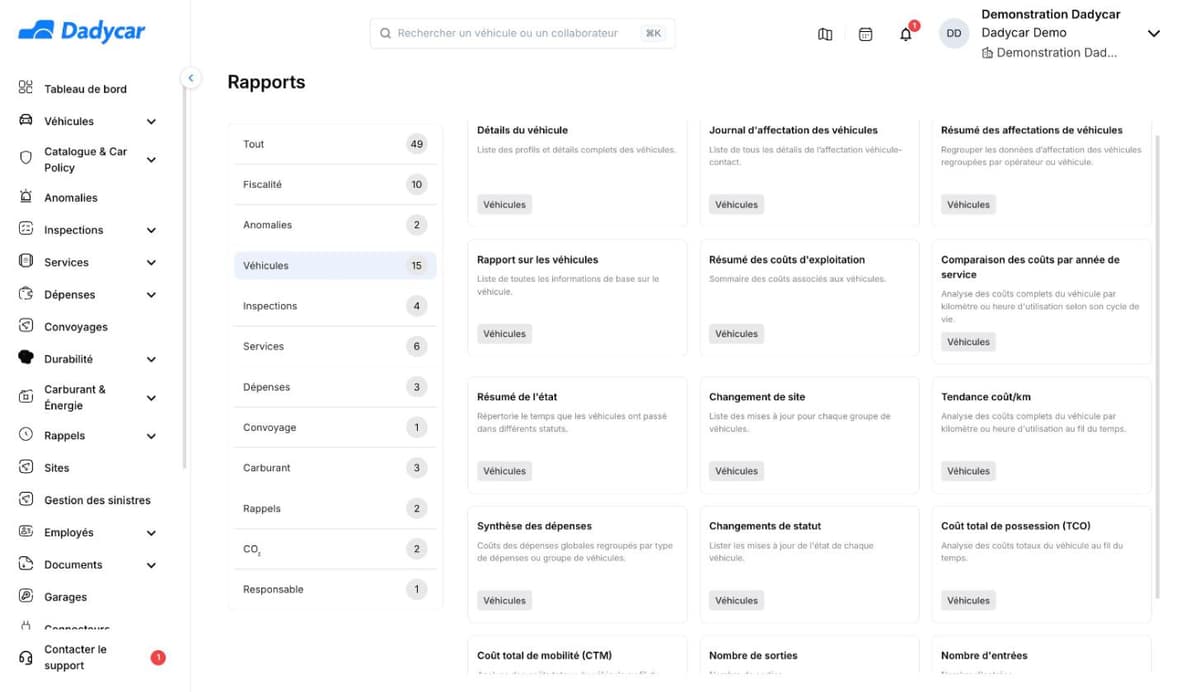Expand the Documents sidebar chevron

151,565
